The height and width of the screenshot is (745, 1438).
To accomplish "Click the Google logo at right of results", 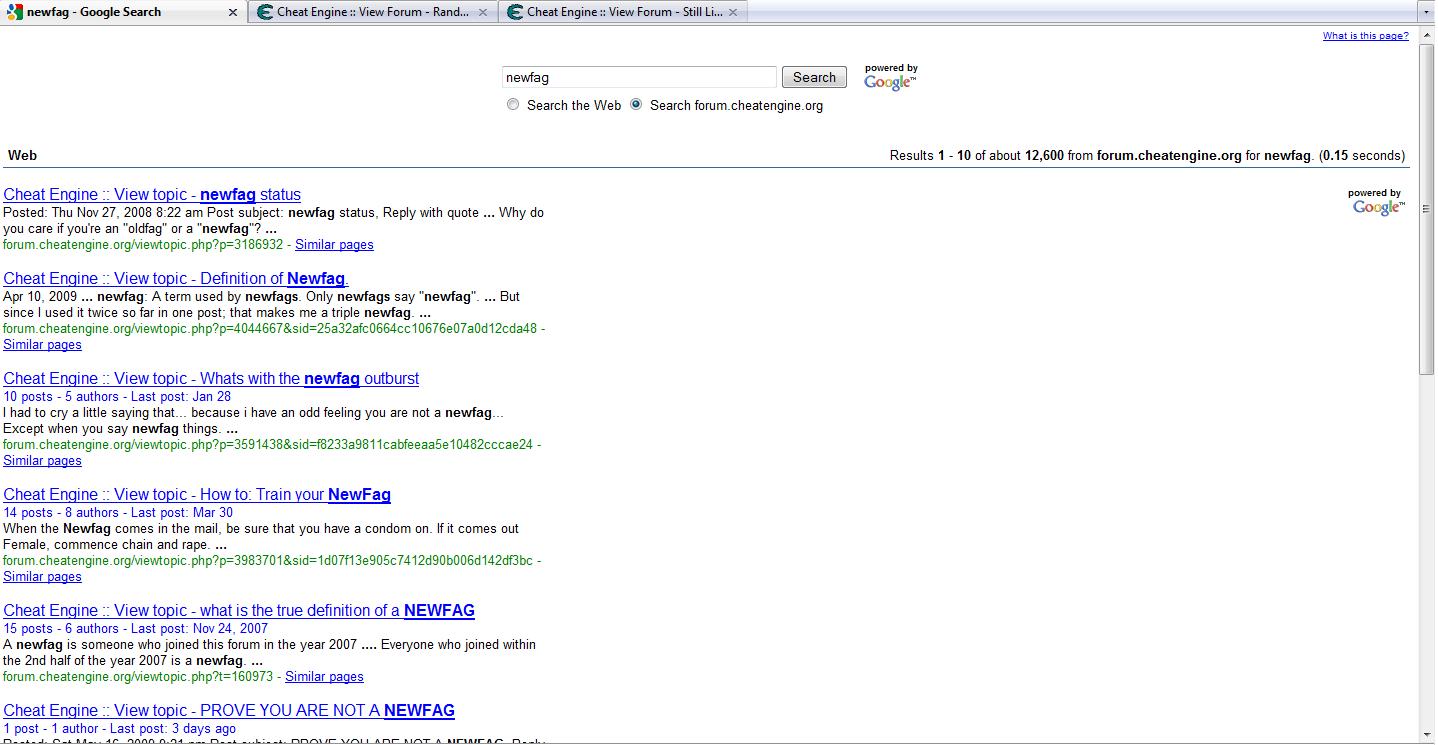I will coord(1377,202).
